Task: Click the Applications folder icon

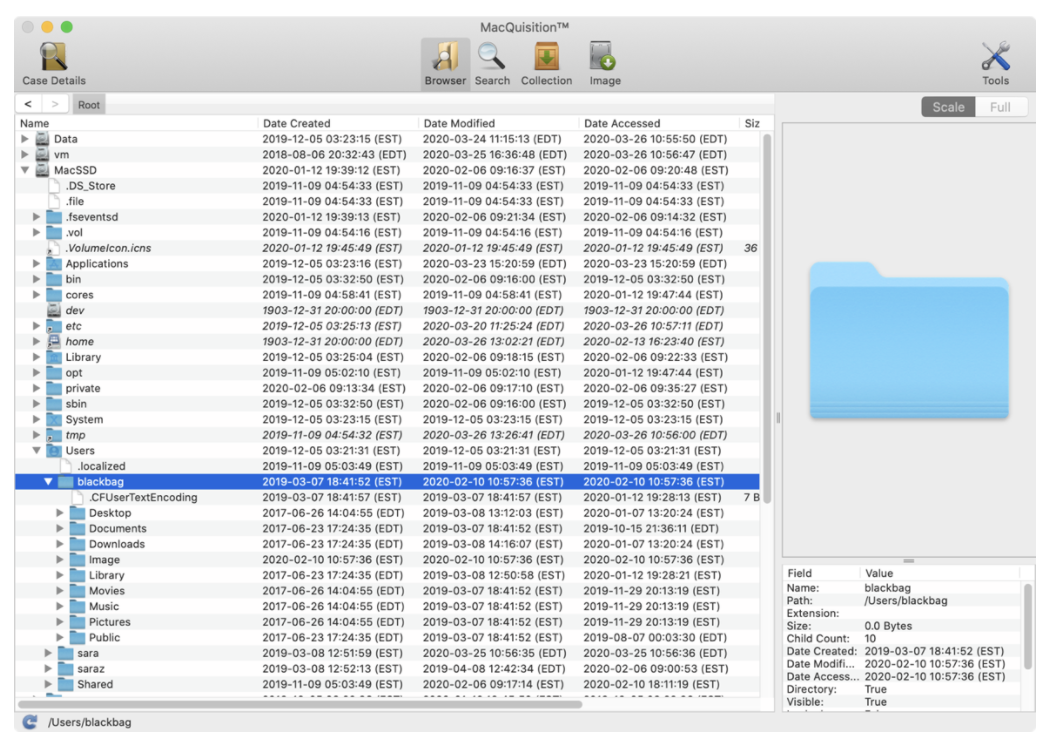Action: click(x=54, y=263)
